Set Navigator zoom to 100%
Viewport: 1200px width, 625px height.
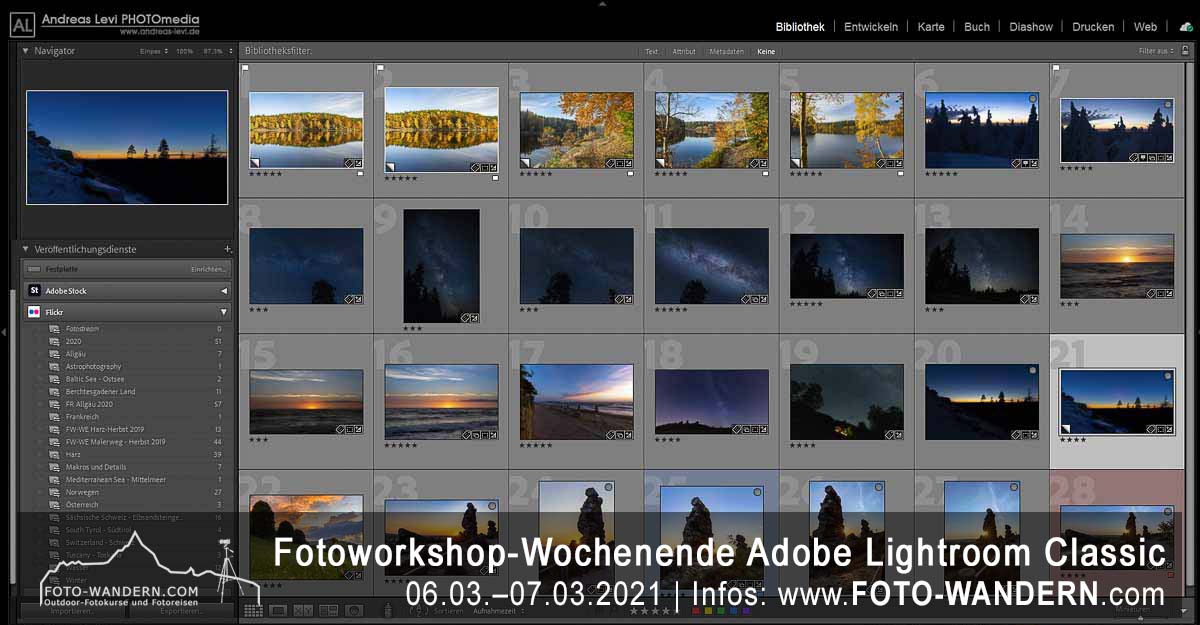184,50
